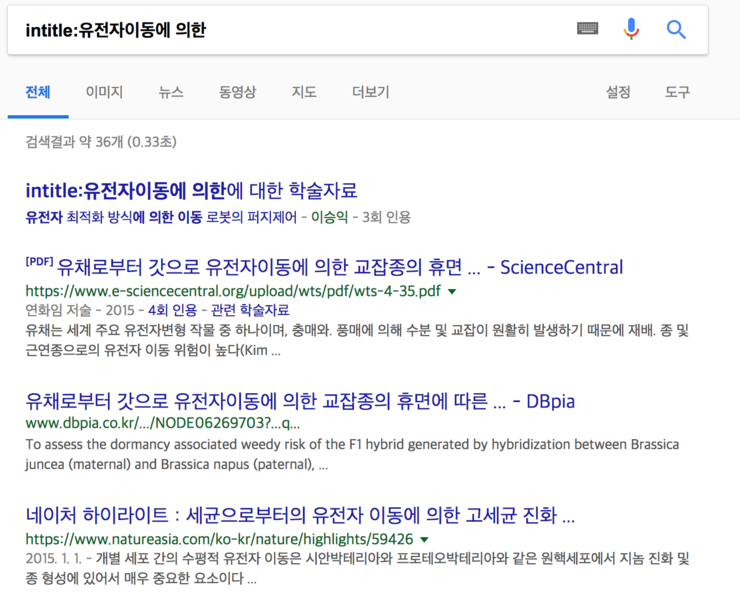Screen dimensions: 740x597
Task: Open the 지도 tab
Action: point(304,92)
